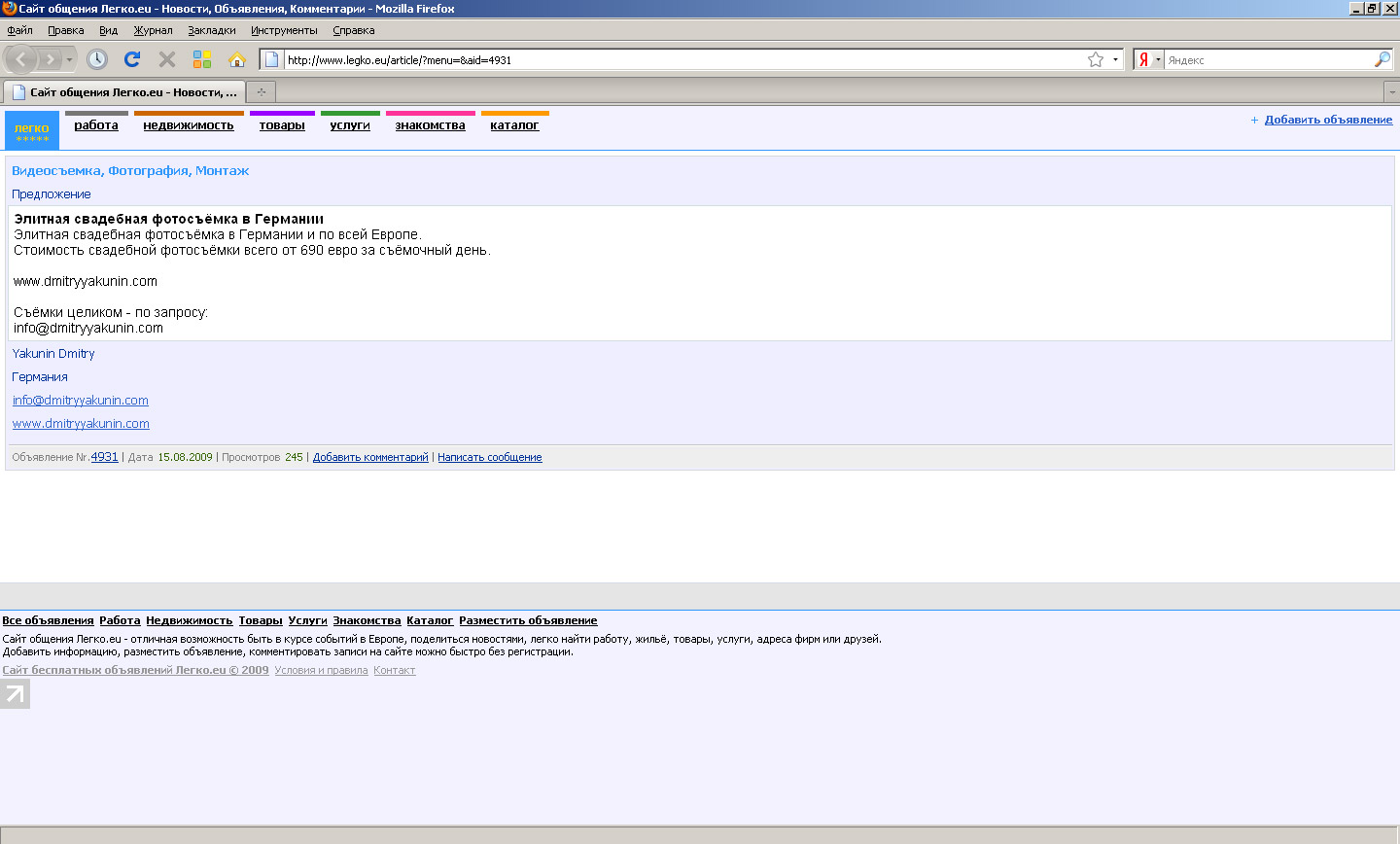Open Yandex search engine selector dropdown

[x=1157, y=59]
